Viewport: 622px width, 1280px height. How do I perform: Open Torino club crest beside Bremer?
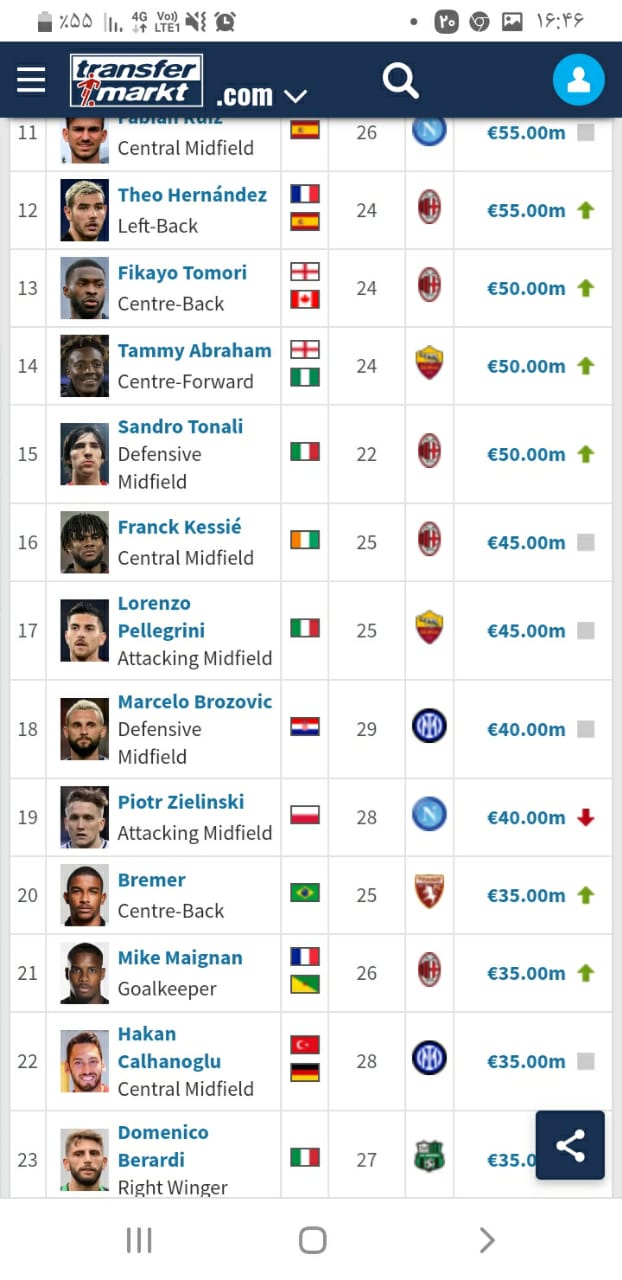pyautogui.click(x=429, y=892)
